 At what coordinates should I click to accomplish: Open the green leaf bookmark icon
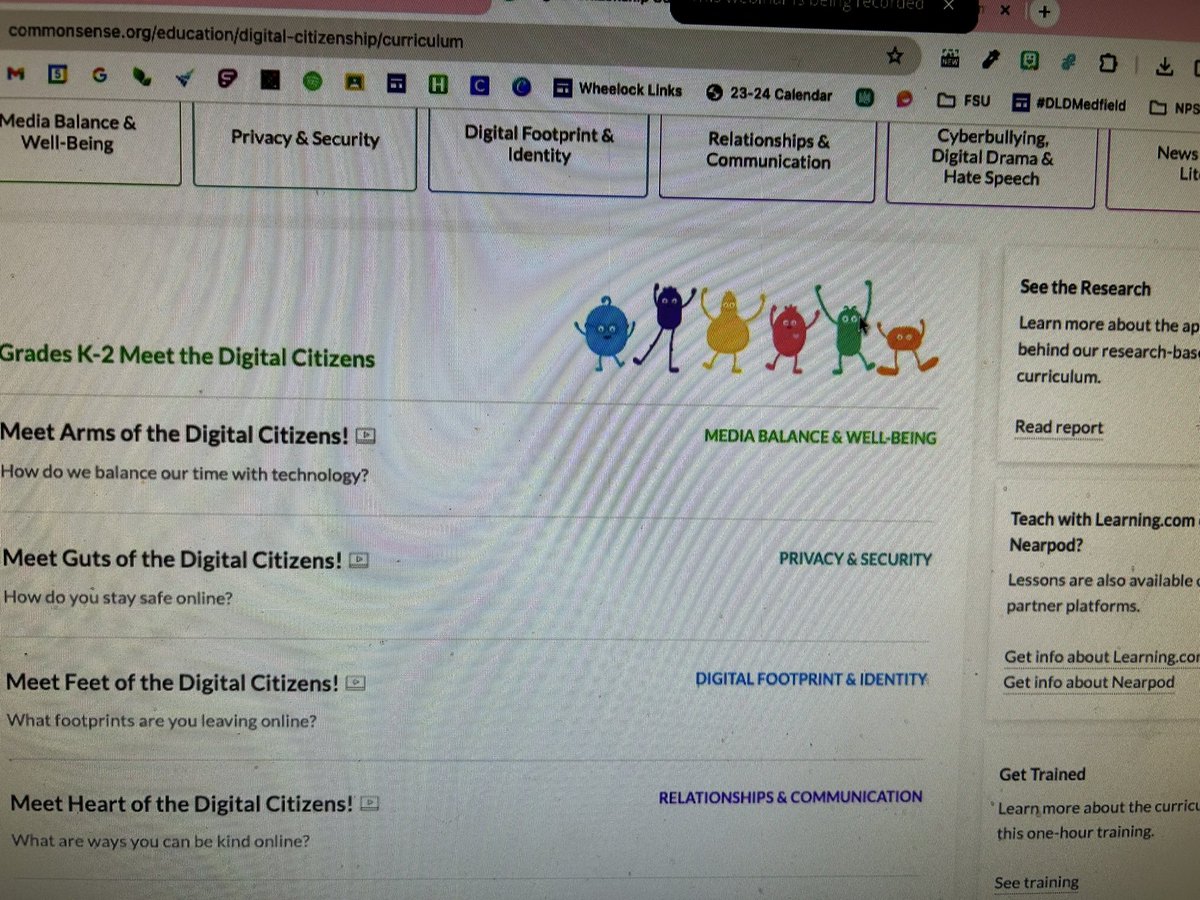(141, 76)
